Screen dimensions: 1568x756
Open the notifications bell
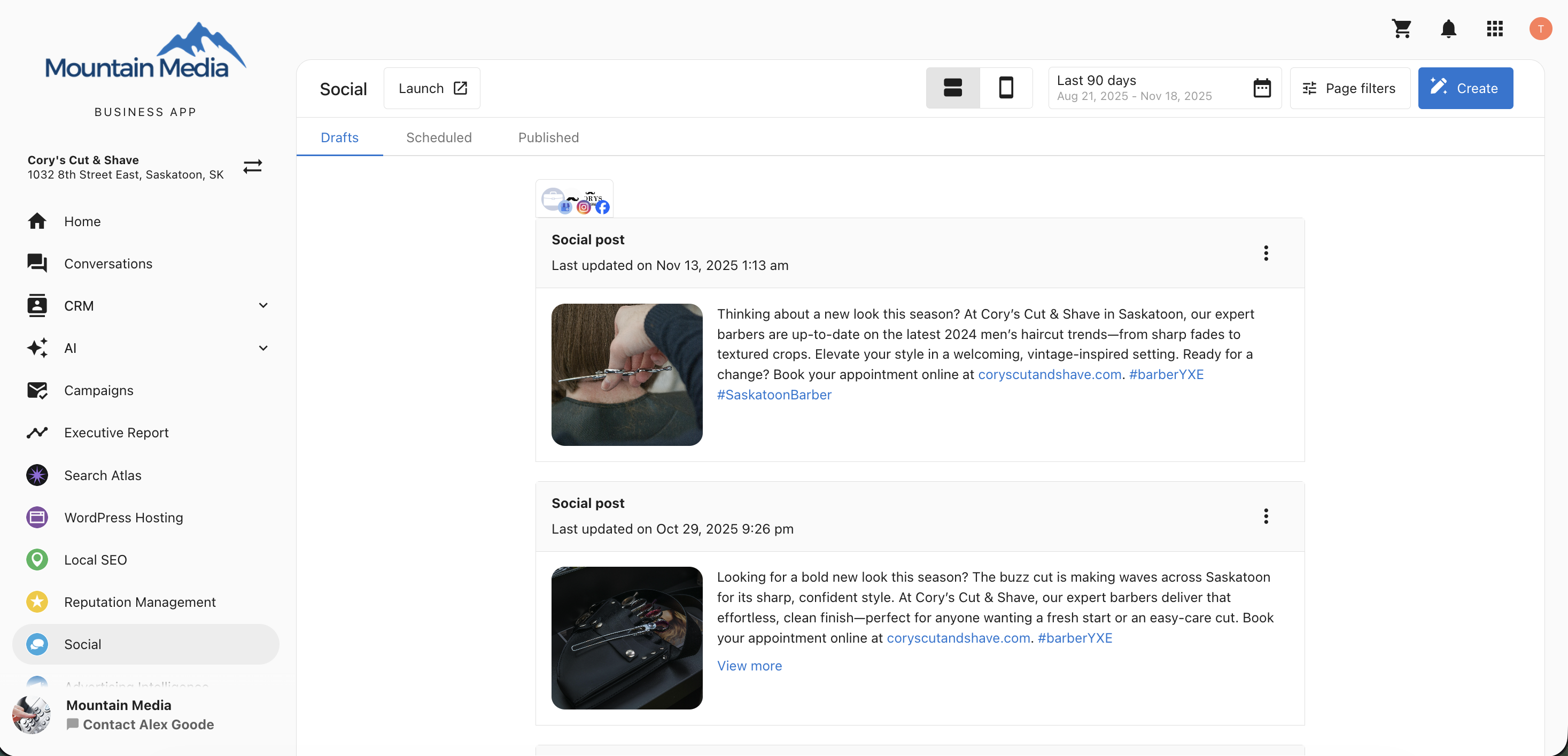tap(1449, 29)
